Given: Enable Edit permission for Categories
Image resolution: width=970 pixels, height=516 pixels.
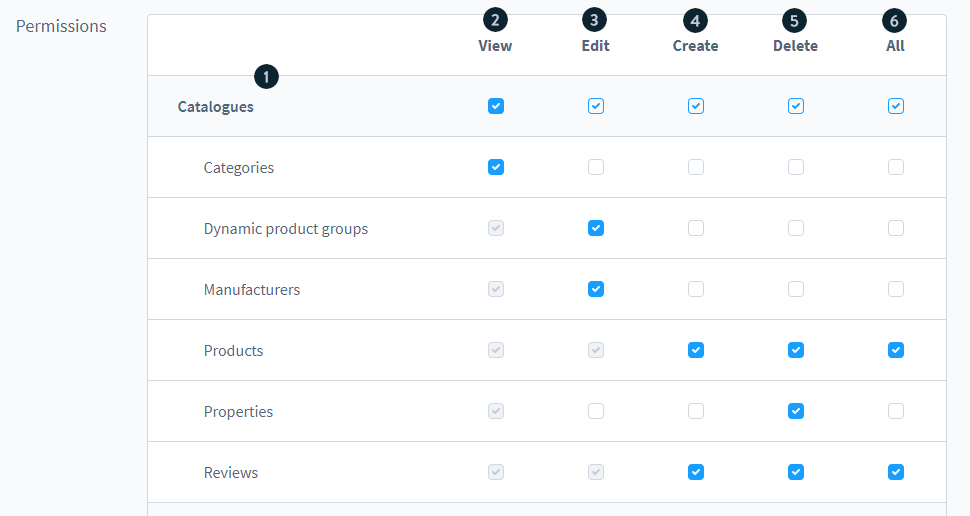Looking at the screenshot, I should 596,167.
